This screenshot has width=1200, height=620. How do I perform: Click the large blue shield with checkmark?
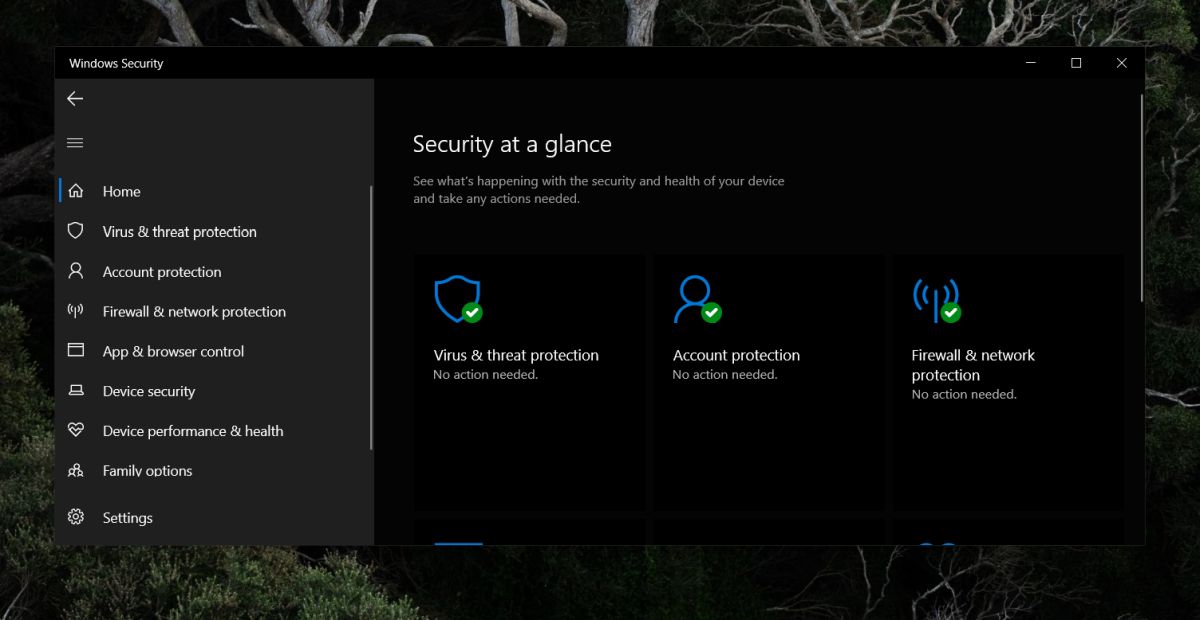458,299
